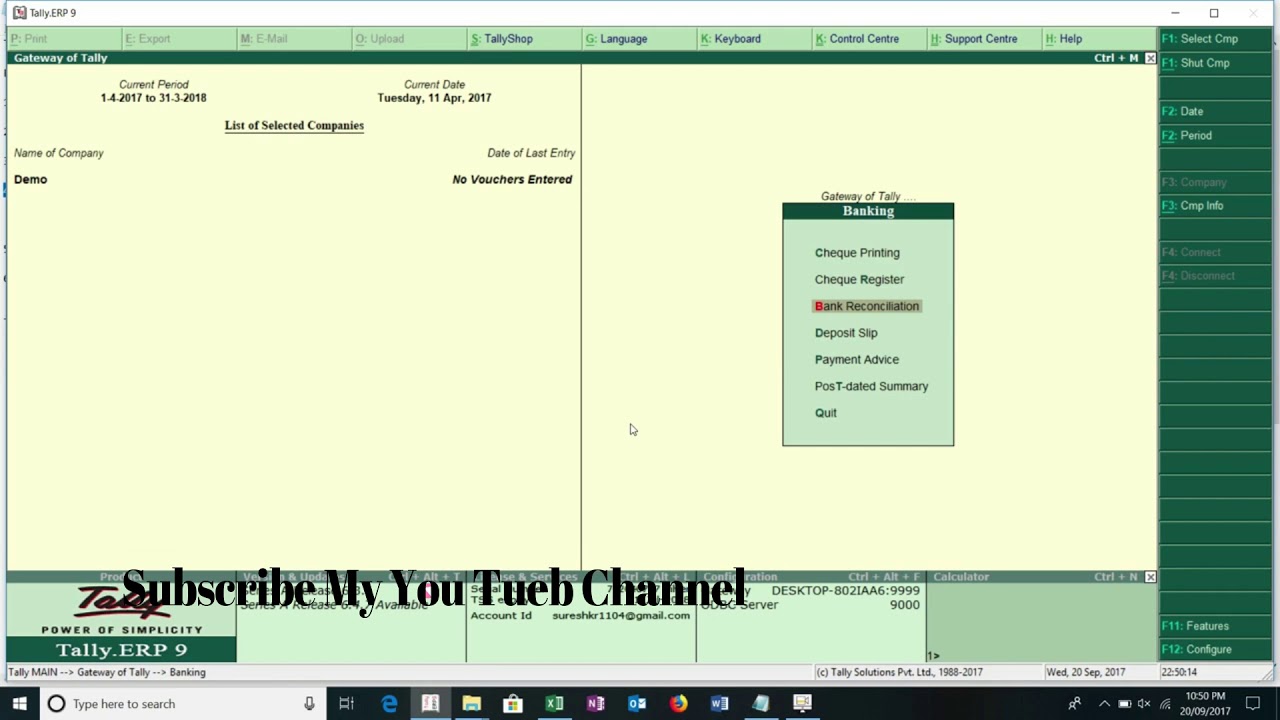Open Microsoft Store from taskbar
The height and width of the screenshot is (720, 1280).
point(512,704)
